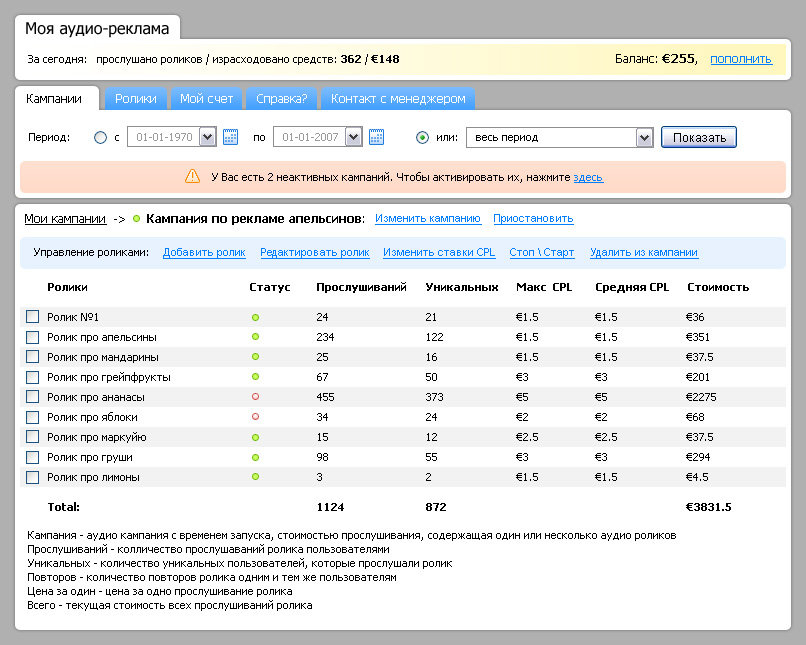This screenshot has height=645, width=806.
Task: Tick the checkbox for Ролик про грейпфрукты
Action: 32,377
